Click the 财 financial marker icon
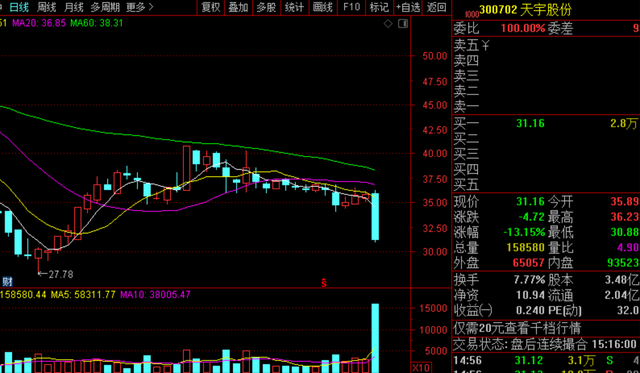 pyautogui.click(x=7, y=281)
